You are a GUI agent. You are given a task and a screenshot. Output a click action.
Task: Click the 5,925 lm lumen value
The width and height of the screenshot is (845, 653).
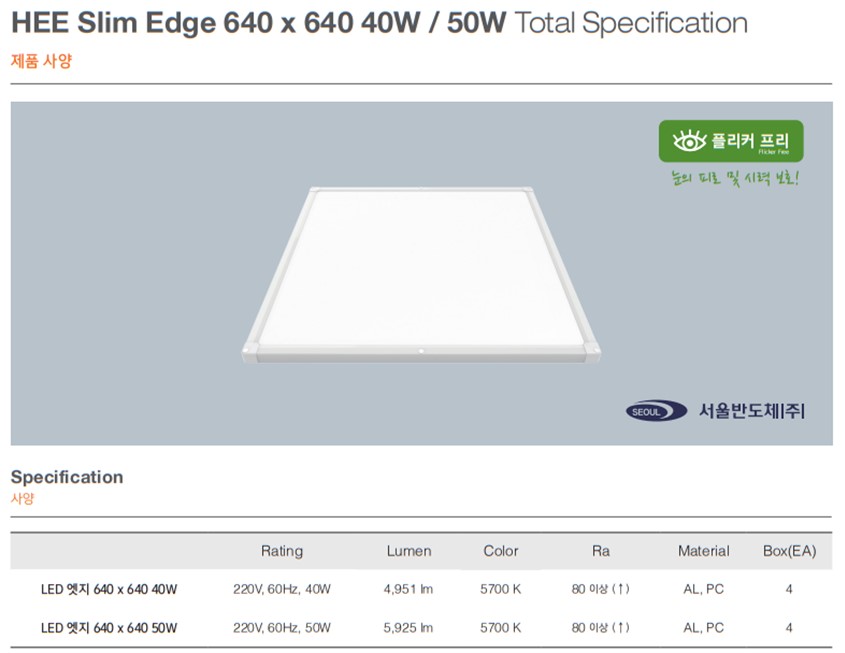click(408, 628)
